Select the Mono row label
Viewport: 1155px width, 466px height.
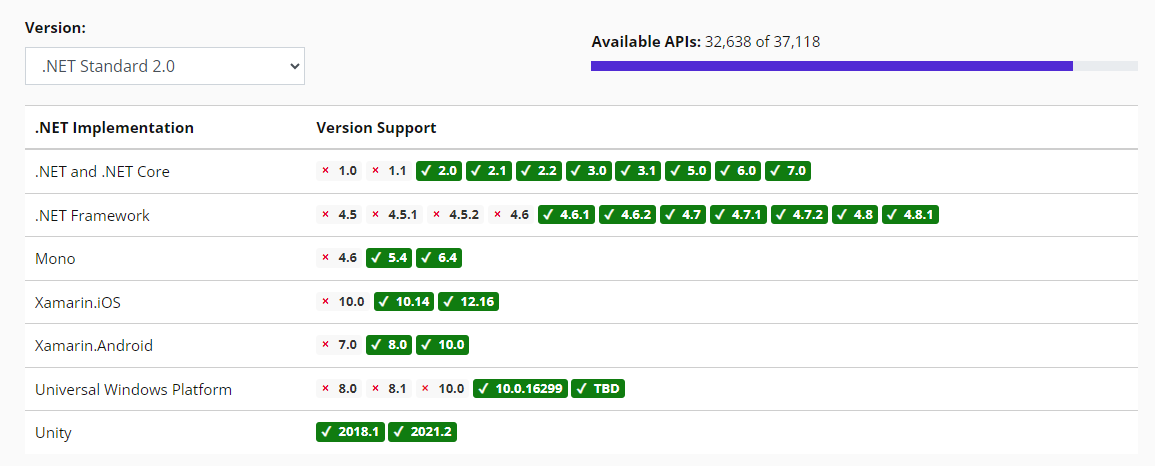click(55, 259)
